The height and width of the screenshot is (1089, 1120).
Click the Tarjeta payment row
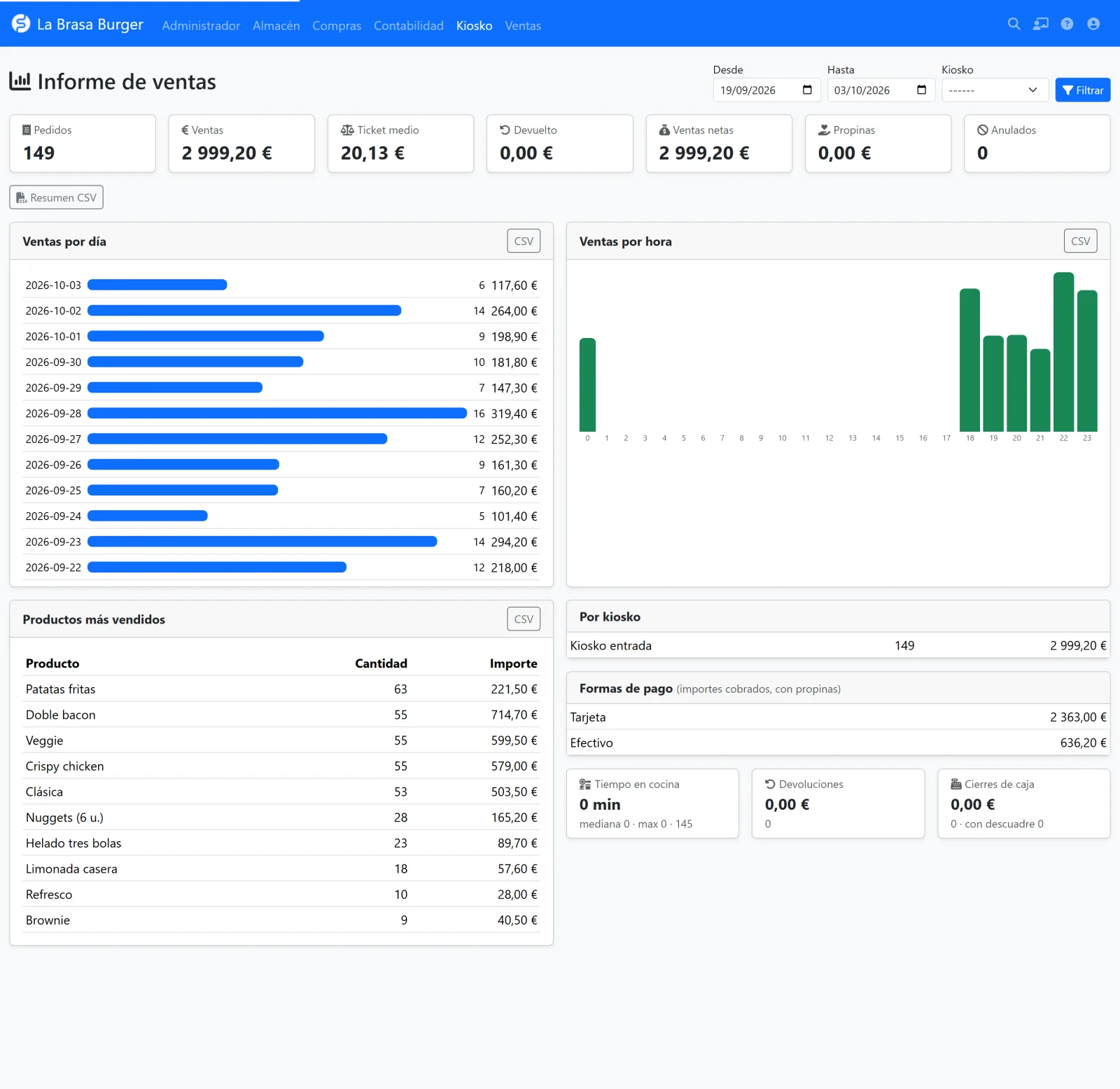click(x=839, y=717)
